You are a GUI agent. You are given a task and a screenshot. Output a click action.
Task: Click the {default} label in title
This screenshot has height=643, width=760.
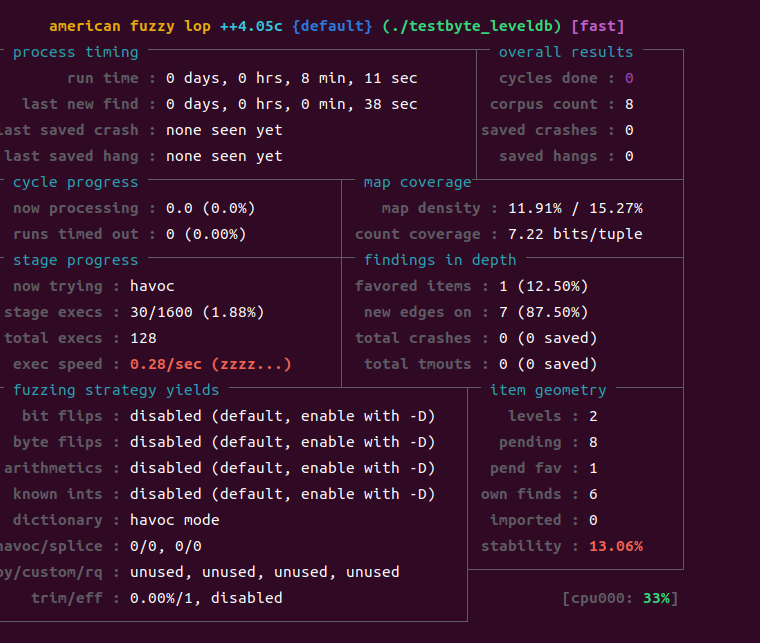332,26
